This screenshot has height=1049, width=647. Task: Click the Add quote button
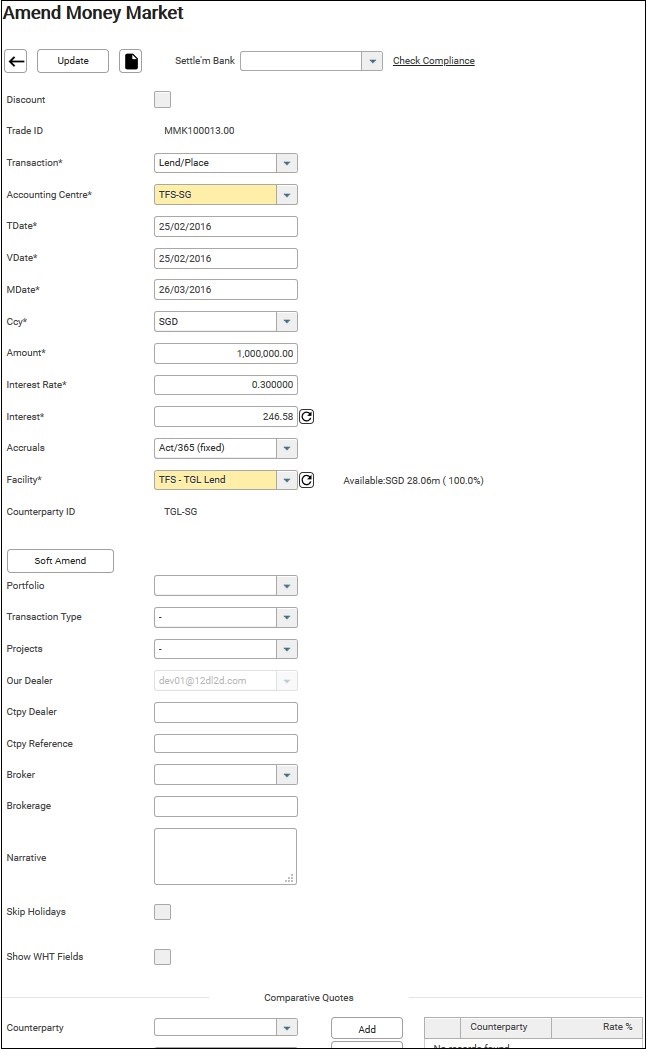[x=367, y=1029]
